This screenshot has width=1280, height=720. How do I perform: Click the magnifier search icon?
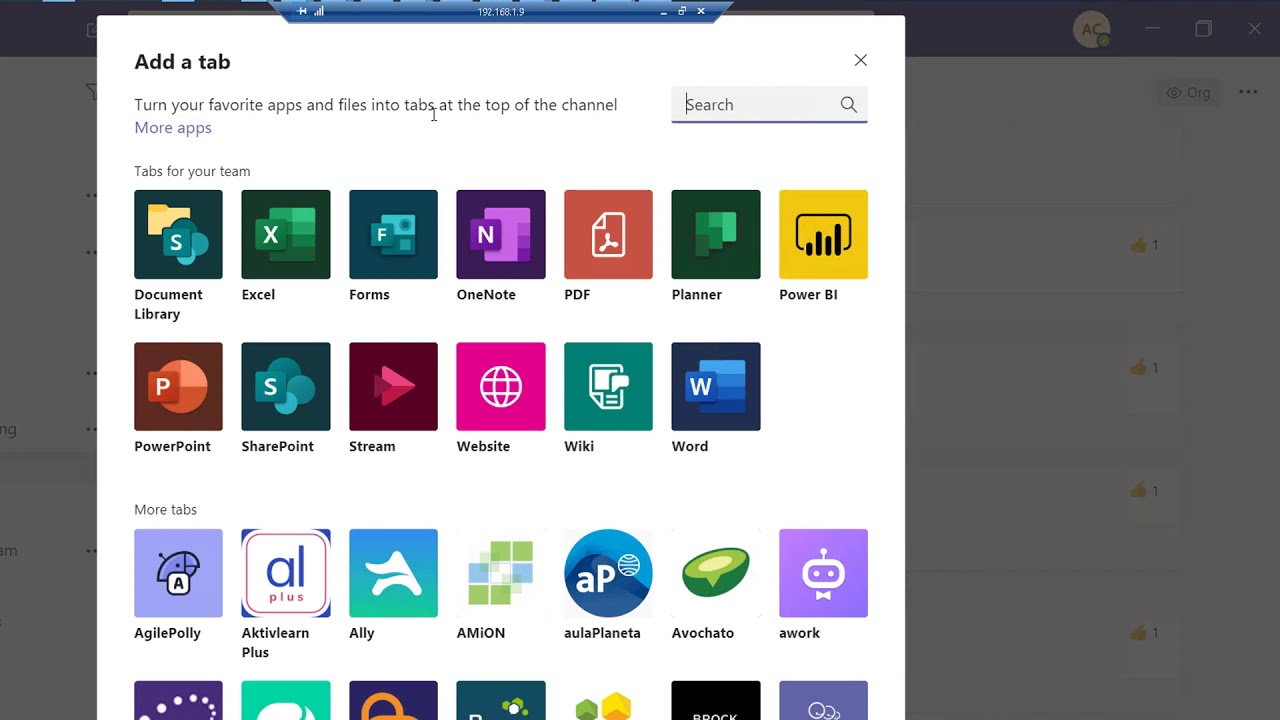(x=848, y=104)
